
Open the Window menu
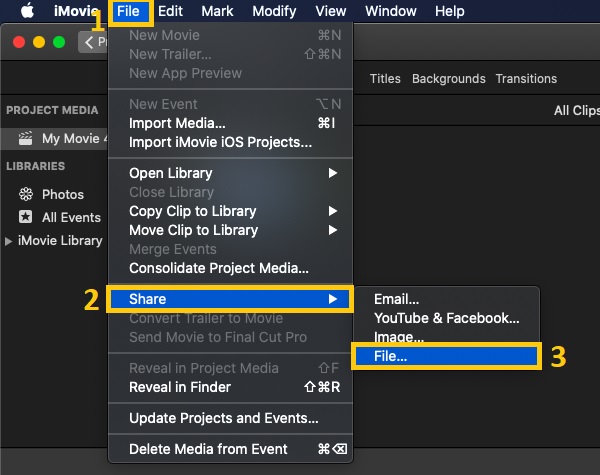pyautogui.click(x=391, y=11)
